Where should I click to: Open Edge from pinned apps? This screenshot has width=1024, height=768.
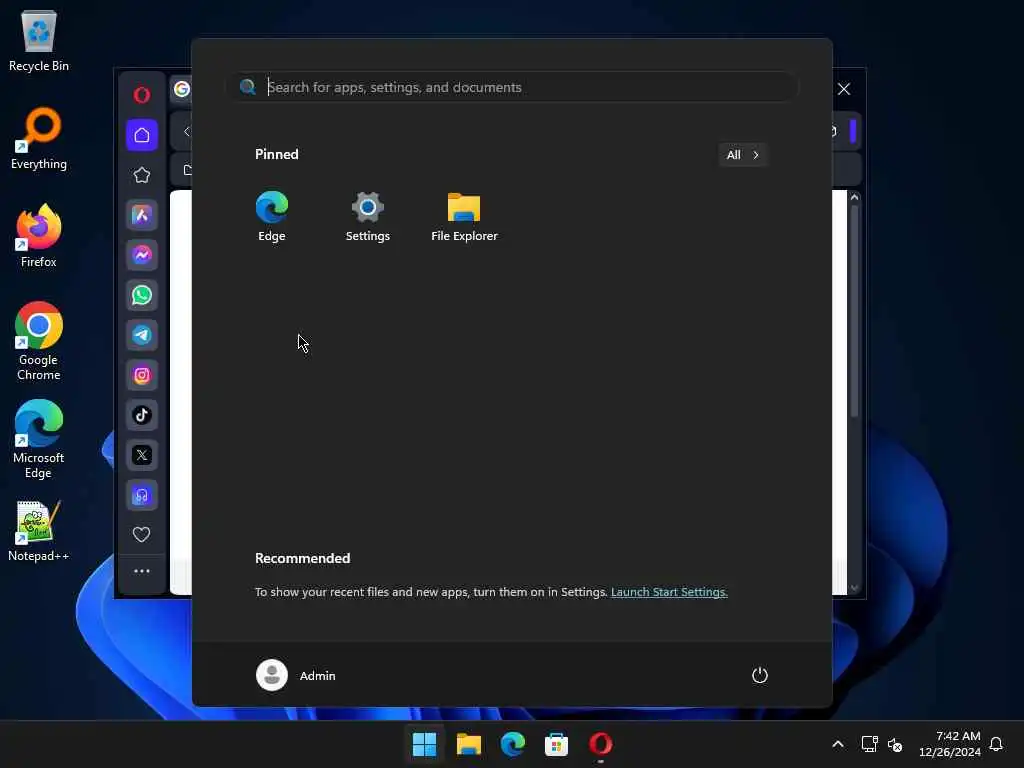(x=272, y=217)
